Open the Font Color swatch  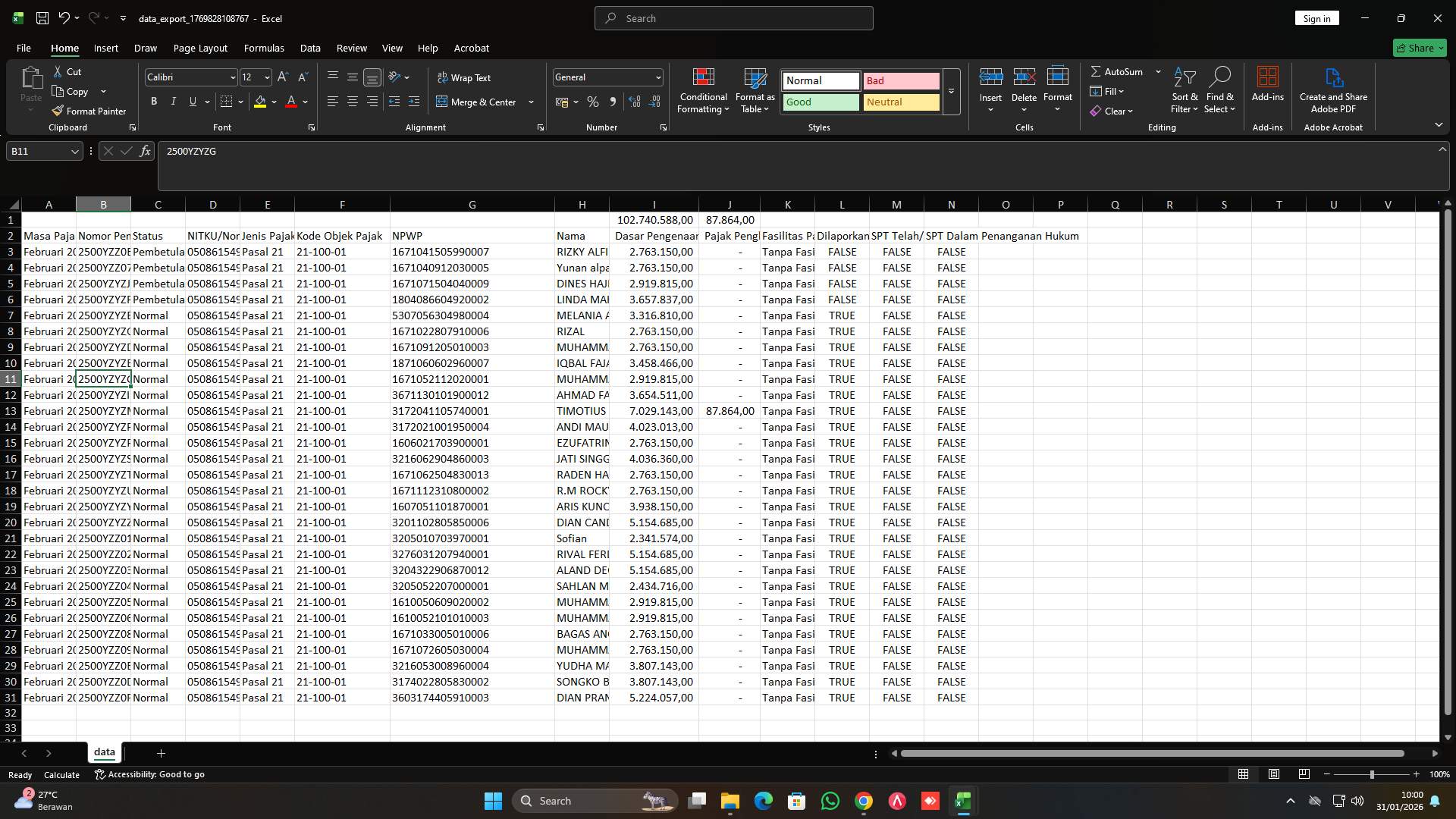(291, 102)
